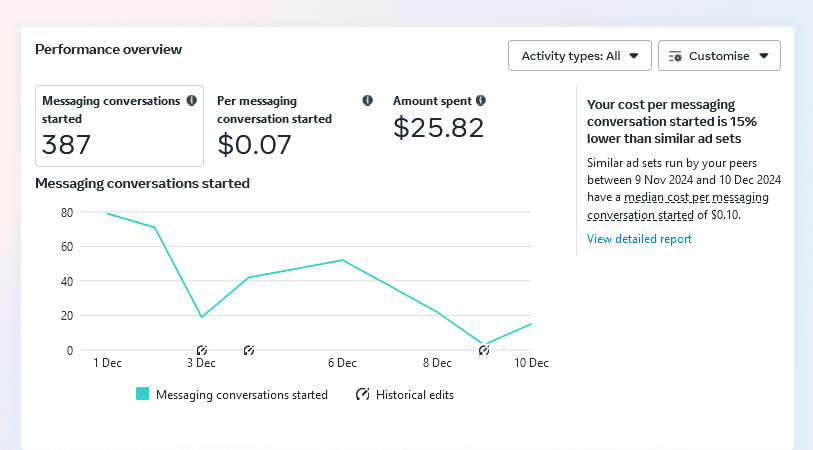Image resolution: width=813 pixels, height=450 pixels.
Task: Click chart line peak at 6 Dec
Action: pyautogui.click(x=342, y=260)
